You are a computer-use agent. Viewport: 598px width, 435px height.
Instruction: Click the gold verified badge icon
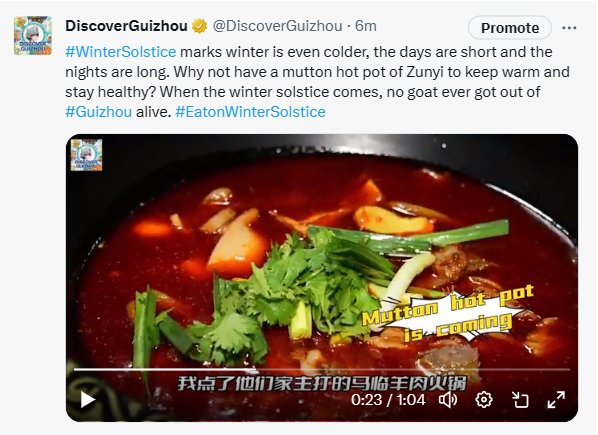point(199,26)
